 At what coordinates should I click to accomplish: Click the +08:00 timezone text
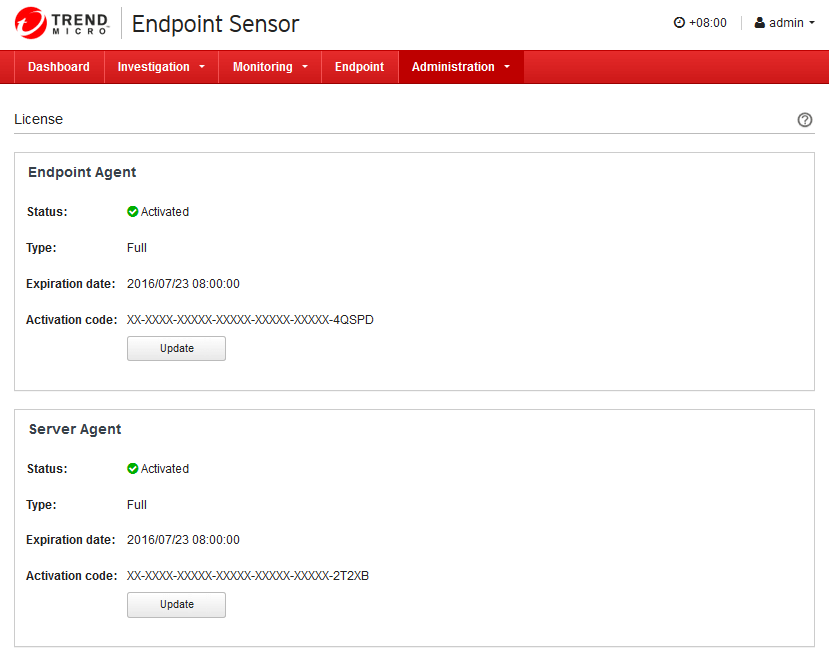tap(708, 23)
